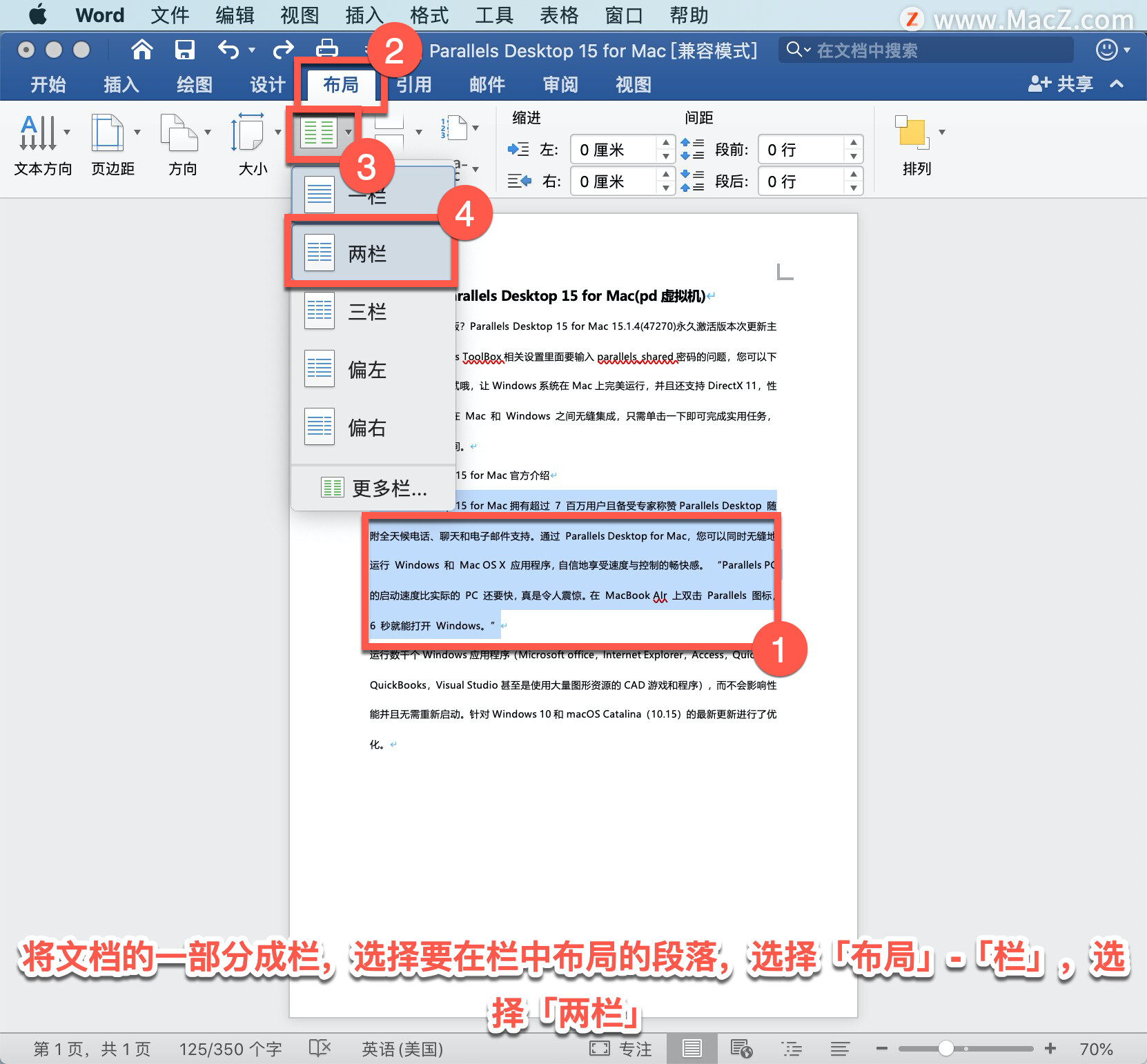Click the zoom in plus icon
1147x1064 pixels.
coord(1050,1049)
